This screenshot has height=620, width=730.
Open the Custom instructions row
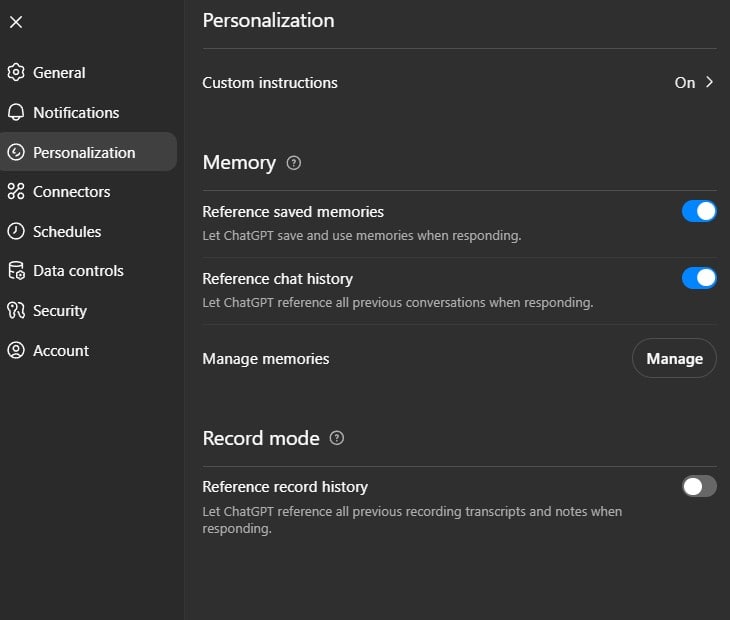point(460,82)
